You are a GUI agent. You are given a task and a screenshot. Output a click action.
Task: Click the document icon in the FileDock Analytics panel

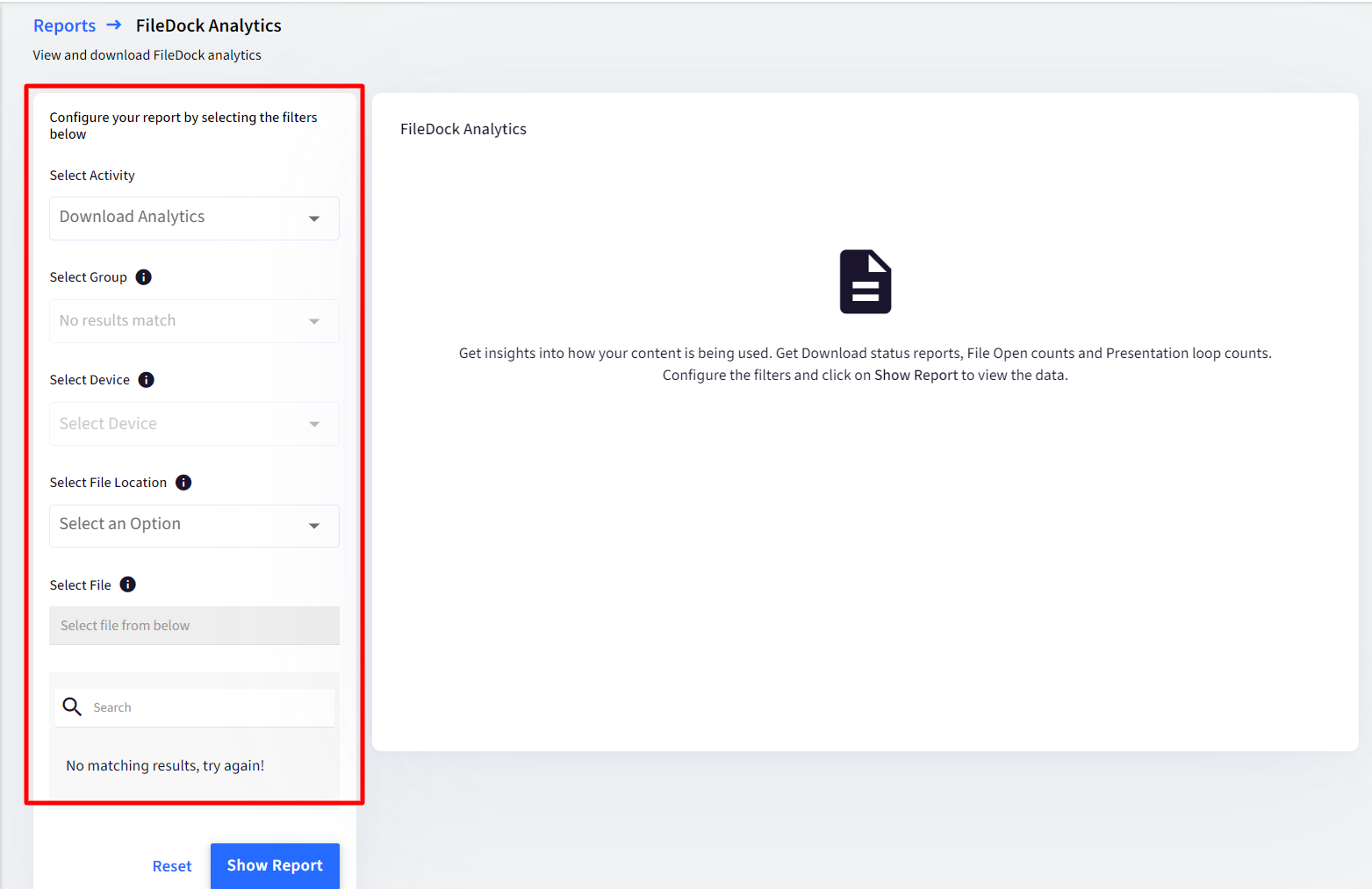pos(866,282)
